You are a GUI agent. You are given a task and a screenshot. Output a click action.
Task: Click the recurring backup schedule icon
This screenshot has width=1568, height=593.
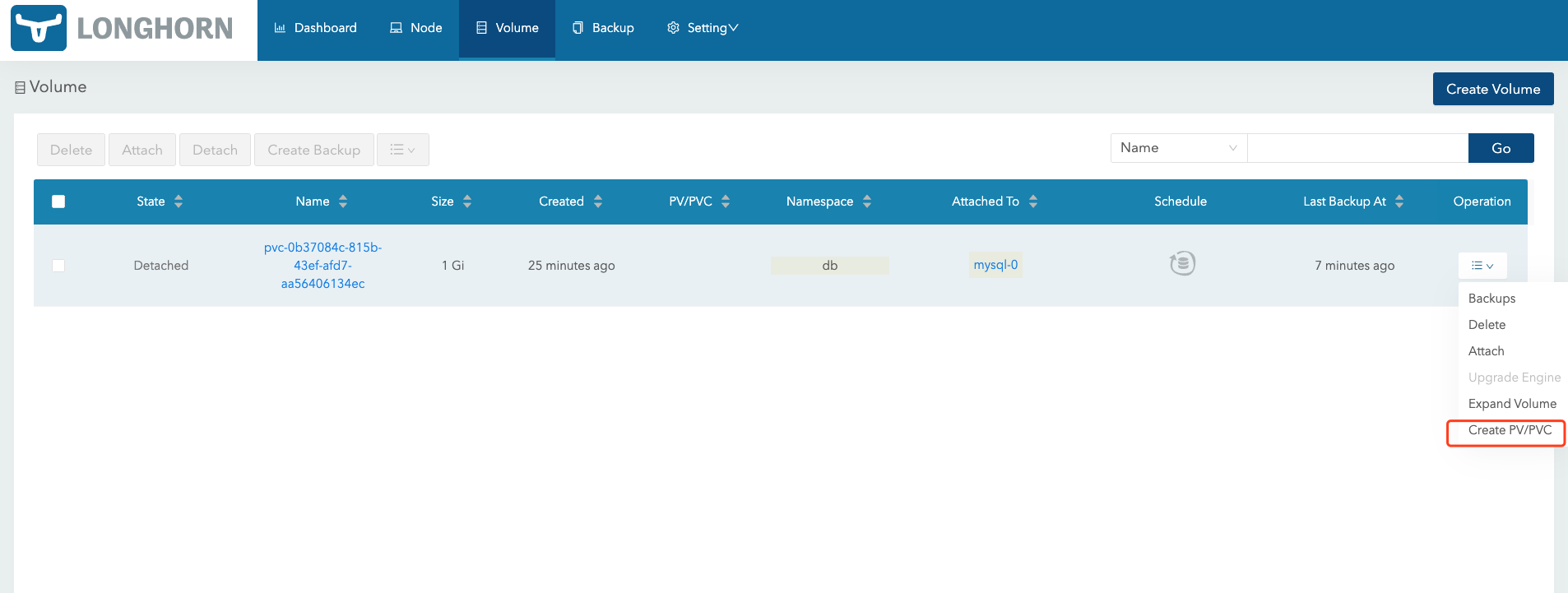tap(1182, 263)
